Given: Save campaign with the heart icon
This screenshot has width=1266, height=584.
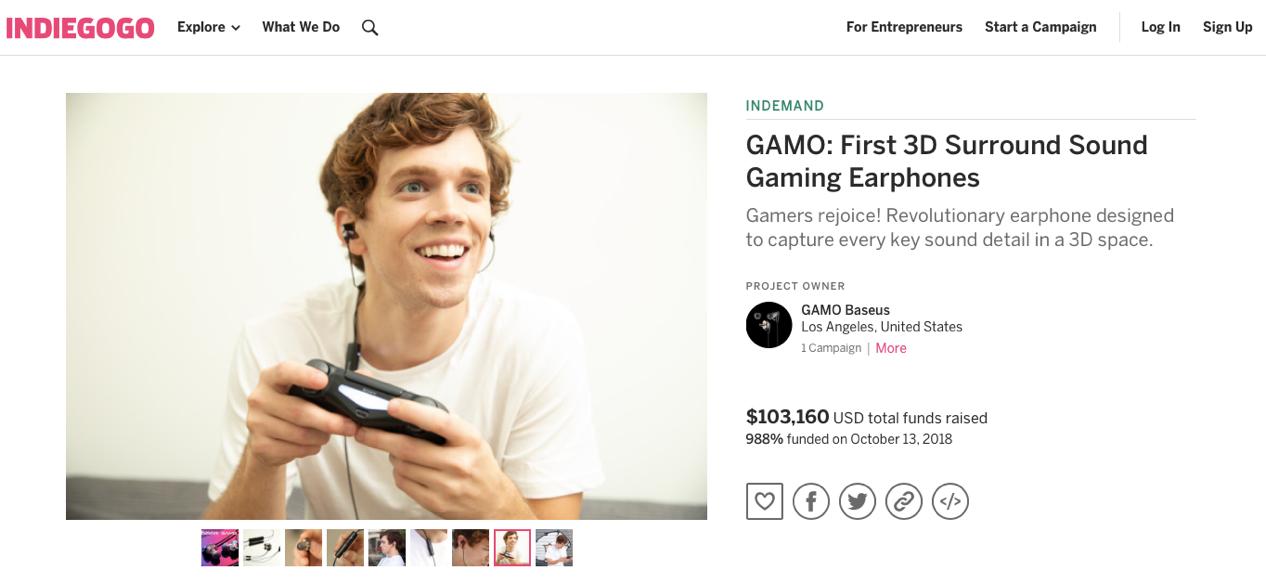Looking at the screenshot, I should click(764, 501).
